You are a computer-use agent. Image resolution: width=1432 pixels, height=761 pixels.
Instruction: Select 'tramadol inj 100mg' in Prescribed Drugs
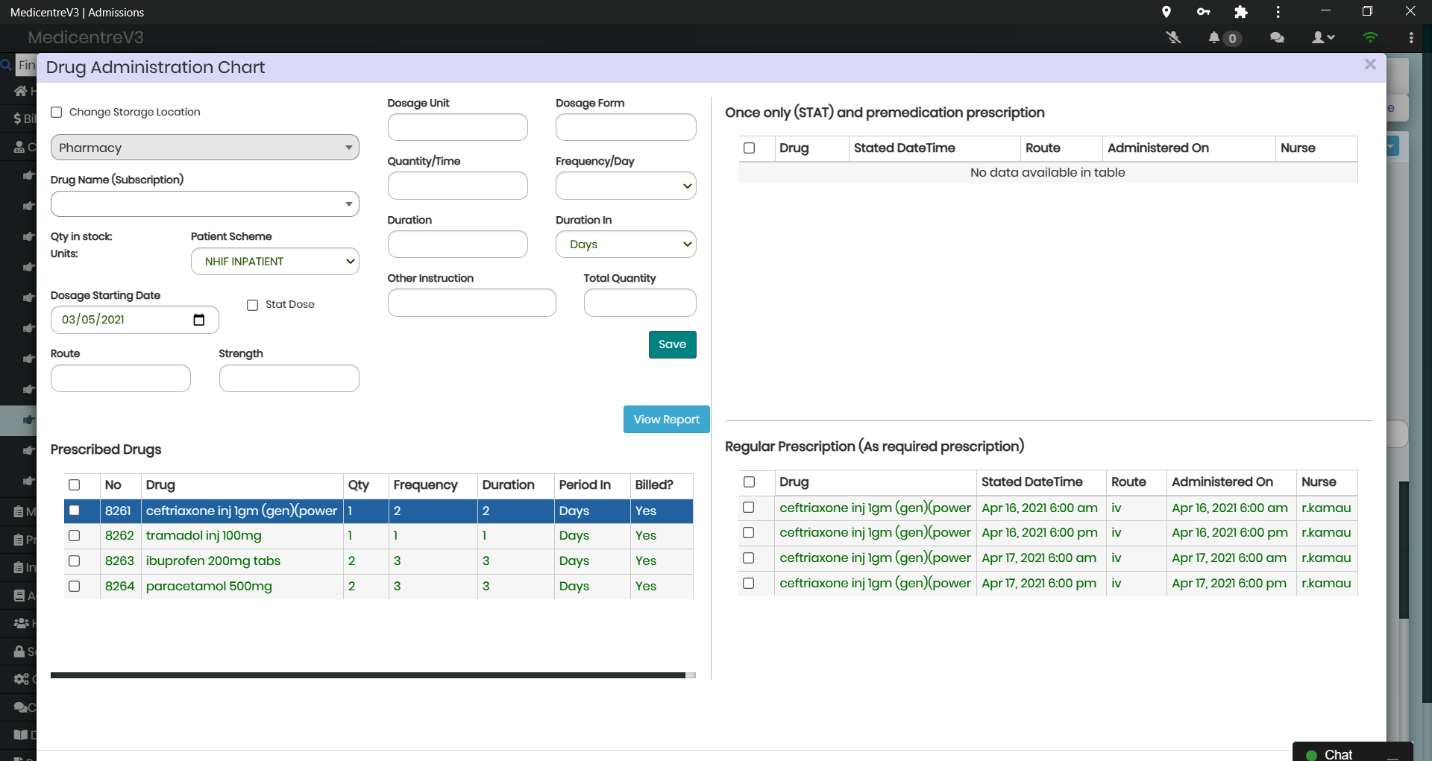pyautogui.click(x=204, y=536)
